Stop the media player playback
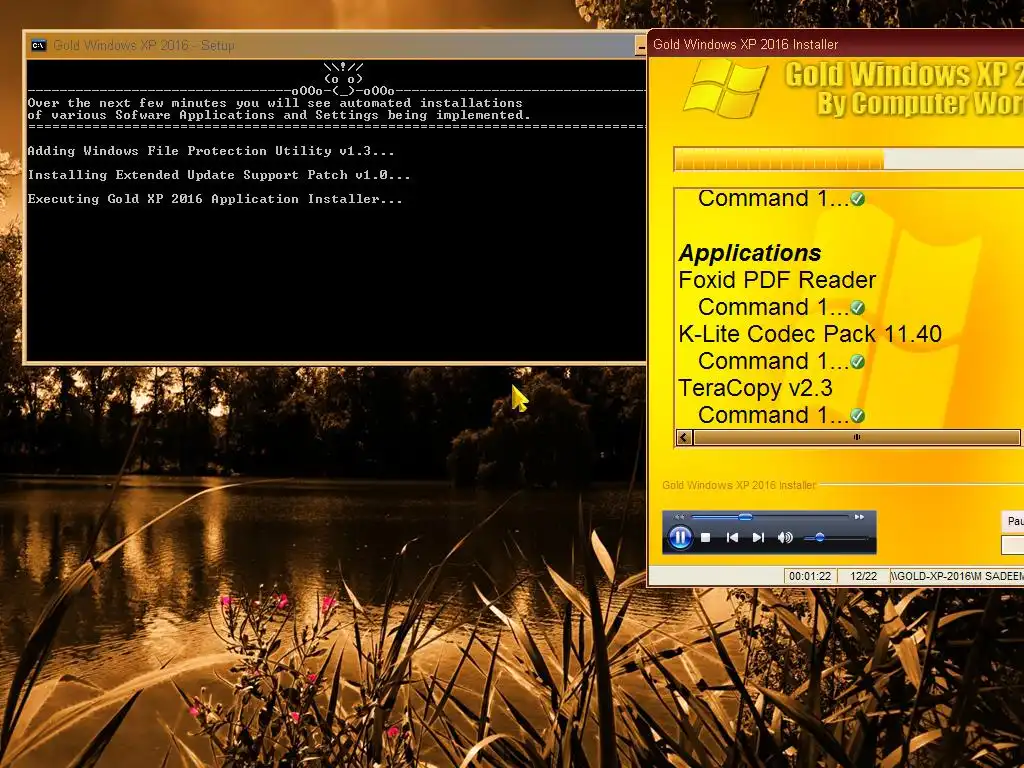1024x768 pixels. click(x=705, y=537)
